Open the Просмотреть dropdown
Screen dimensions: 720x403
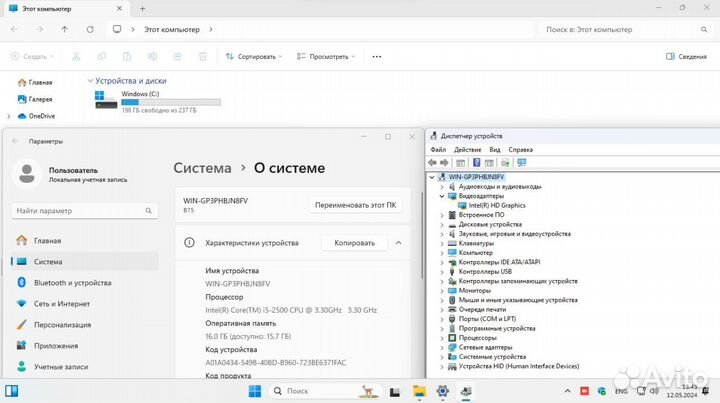click(x=326, y=56)
